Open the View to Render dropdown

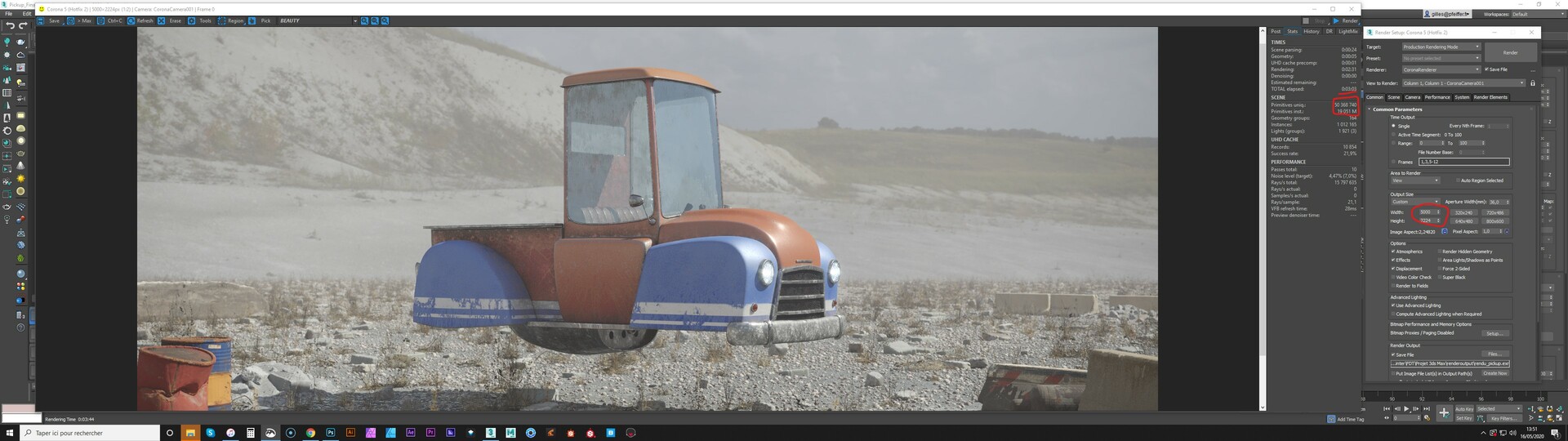click(x=1463, y=83)
